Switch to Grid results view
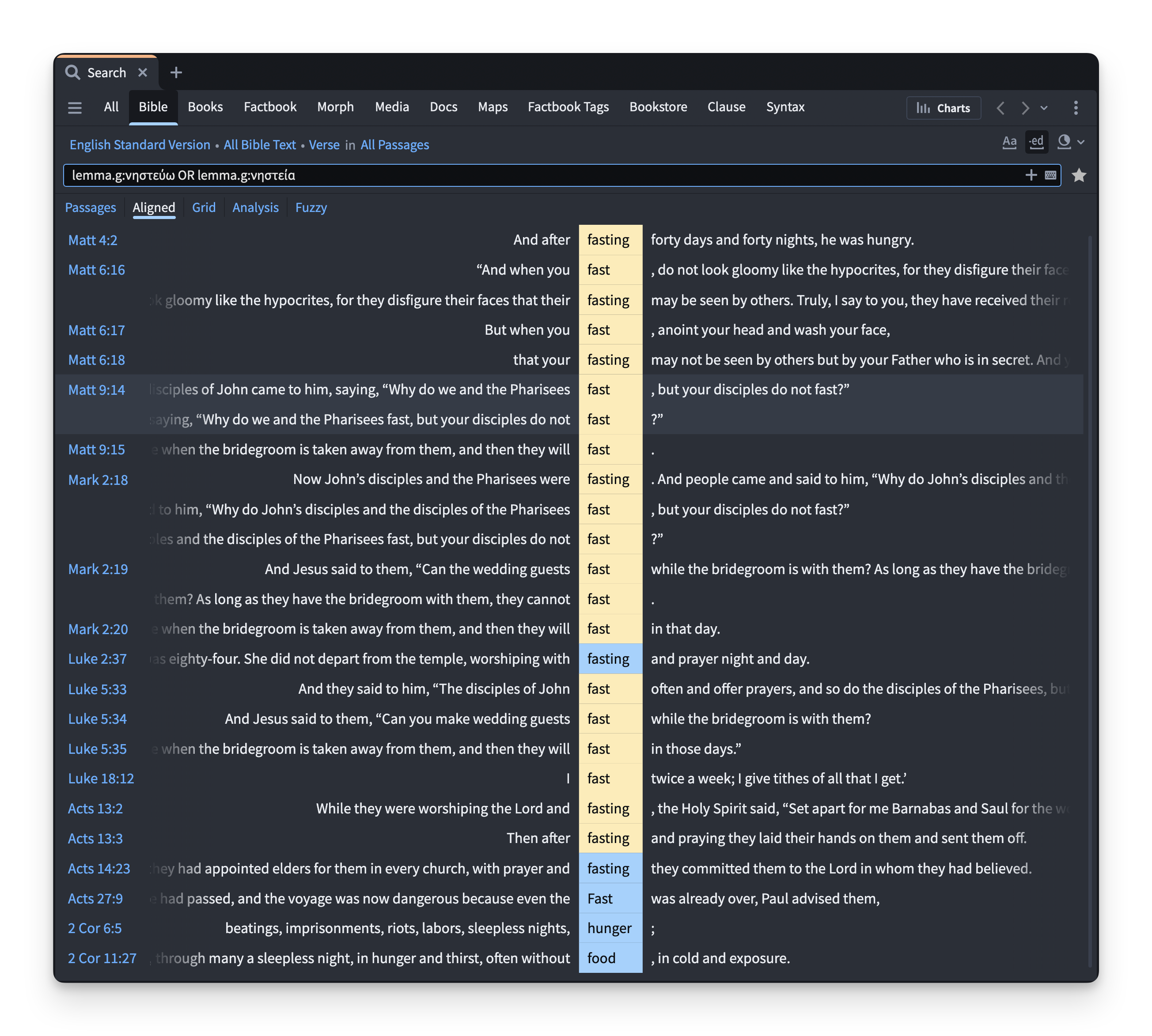 point(203,208)
